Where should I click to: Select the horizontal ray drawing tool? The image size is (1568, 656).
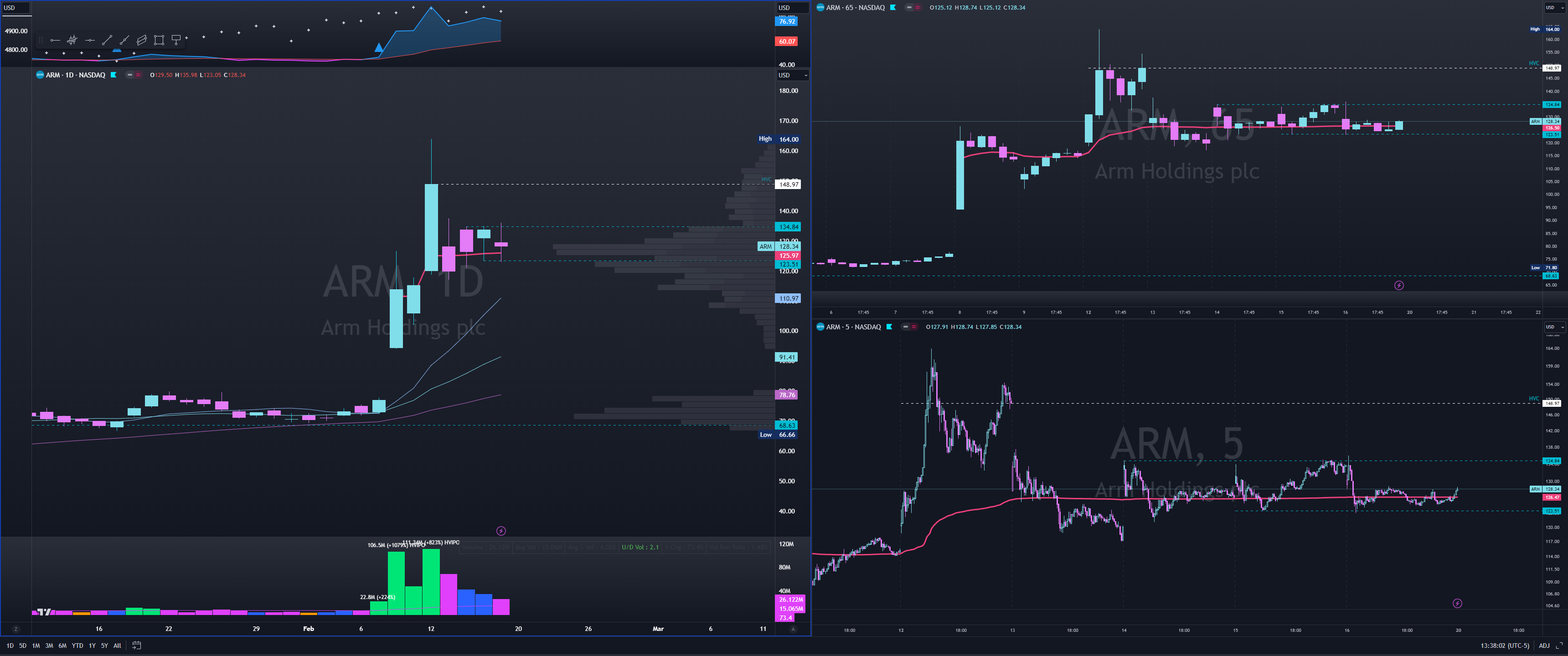55,40
